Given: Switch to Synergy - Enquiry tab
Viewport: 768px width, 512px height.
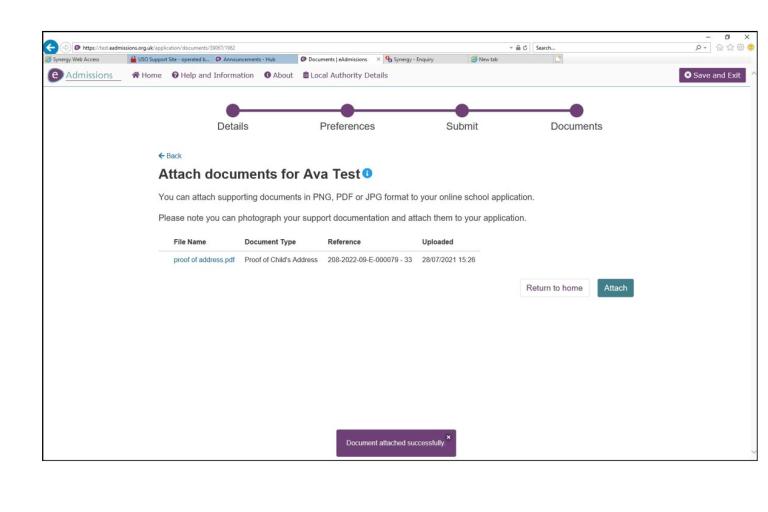Looking at the screenshot, I should pos(425,59).
